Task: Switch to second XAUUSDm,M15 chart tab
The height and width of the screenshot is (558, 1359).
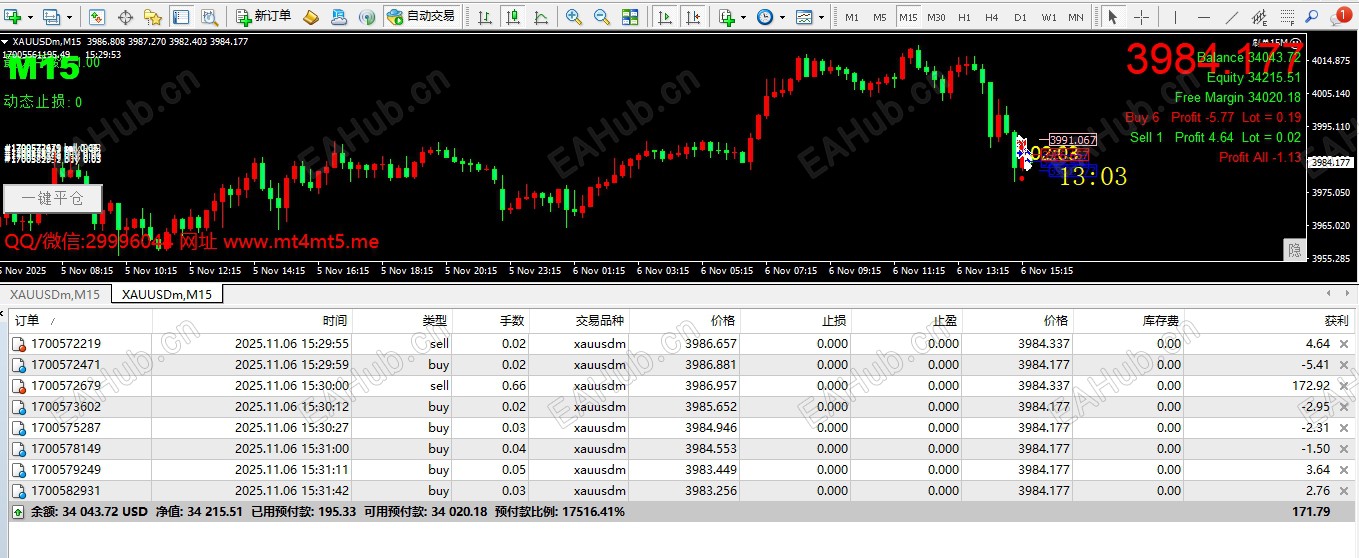Action: (166, 294)
